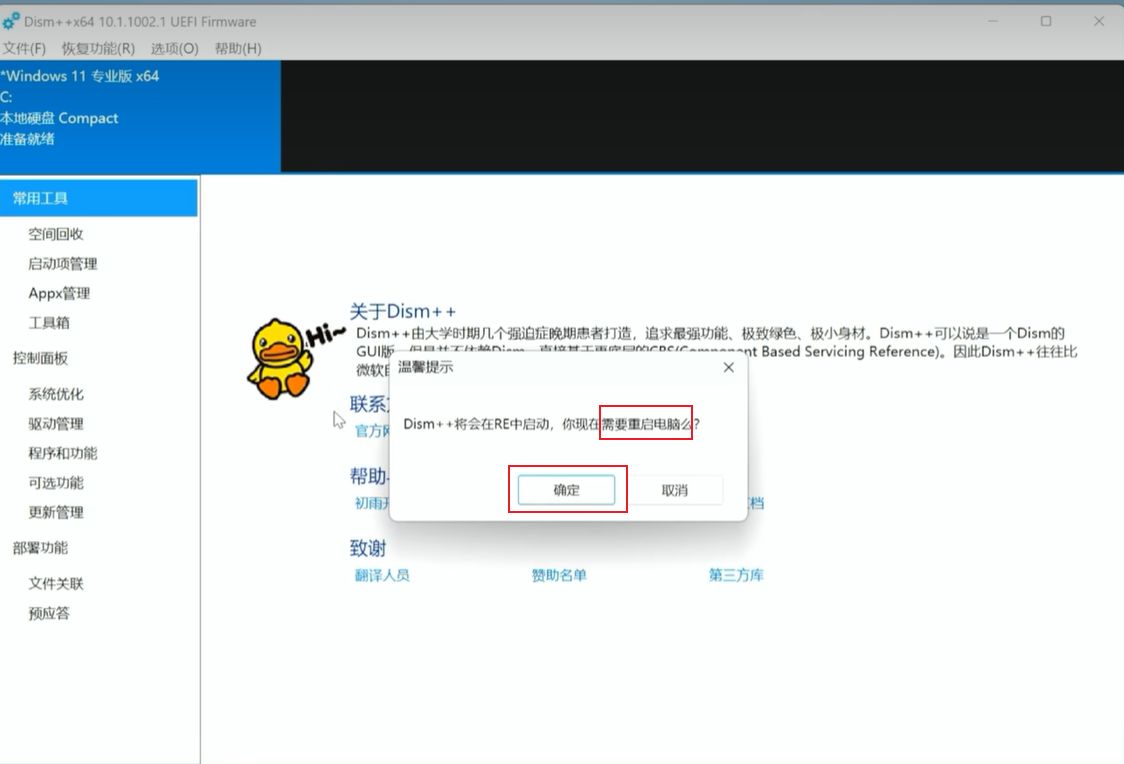
Task: Close the 温馨提示 dialog with X
Action: (x=728, y=367)
